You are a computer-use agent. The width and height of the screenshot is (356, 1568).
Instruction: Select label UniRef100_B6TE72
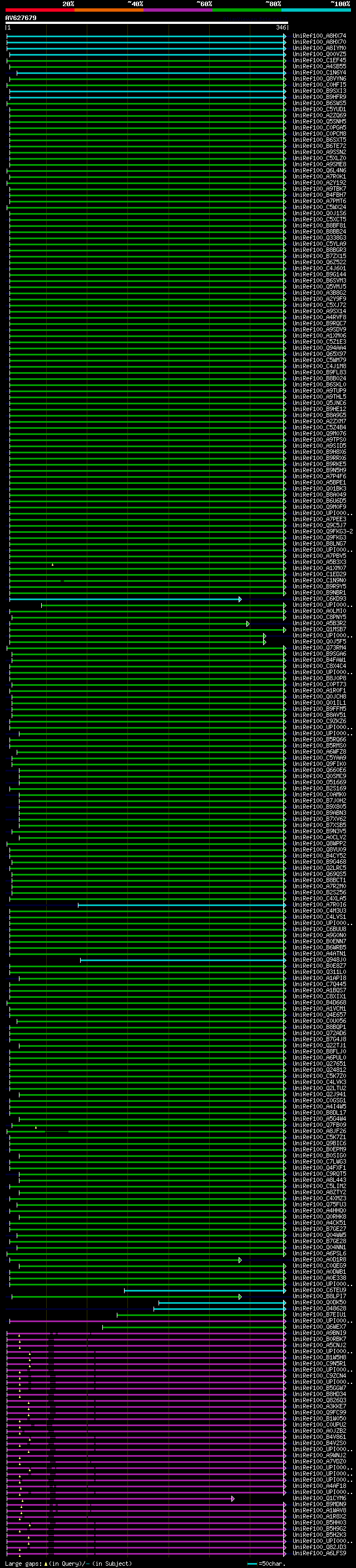319,146
